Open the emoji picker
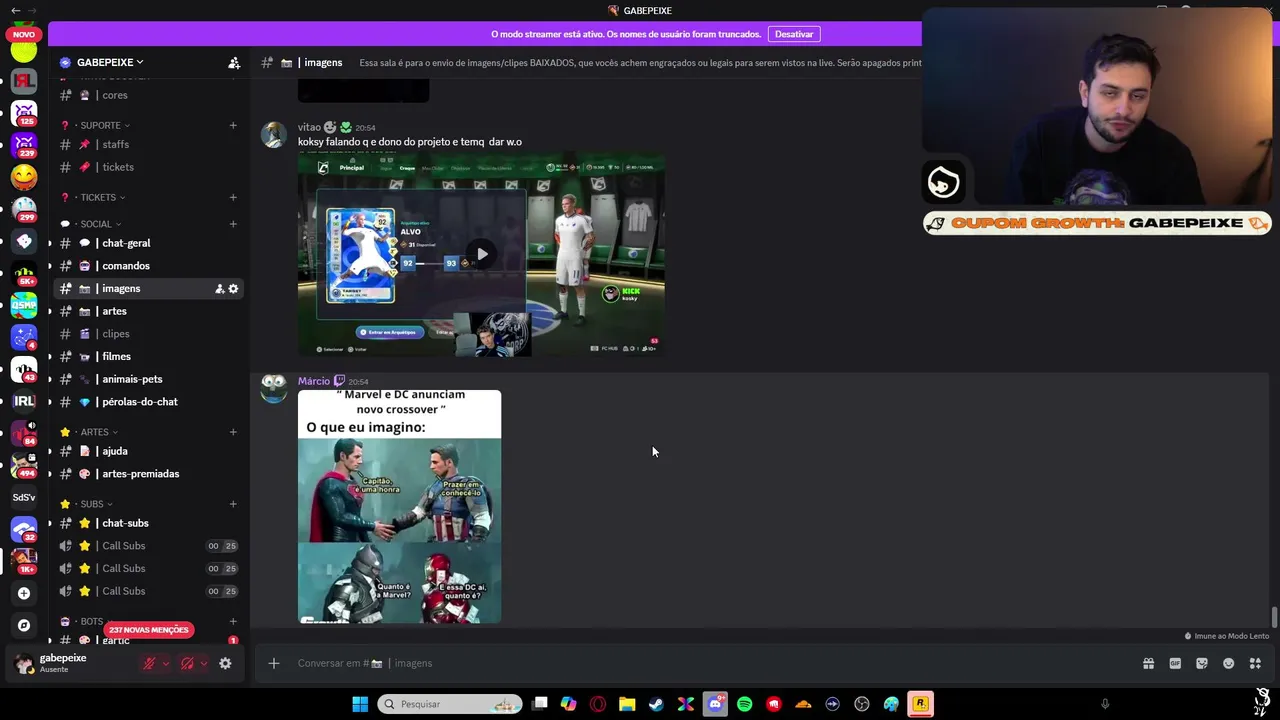1280x720 pixels. 1229,663
